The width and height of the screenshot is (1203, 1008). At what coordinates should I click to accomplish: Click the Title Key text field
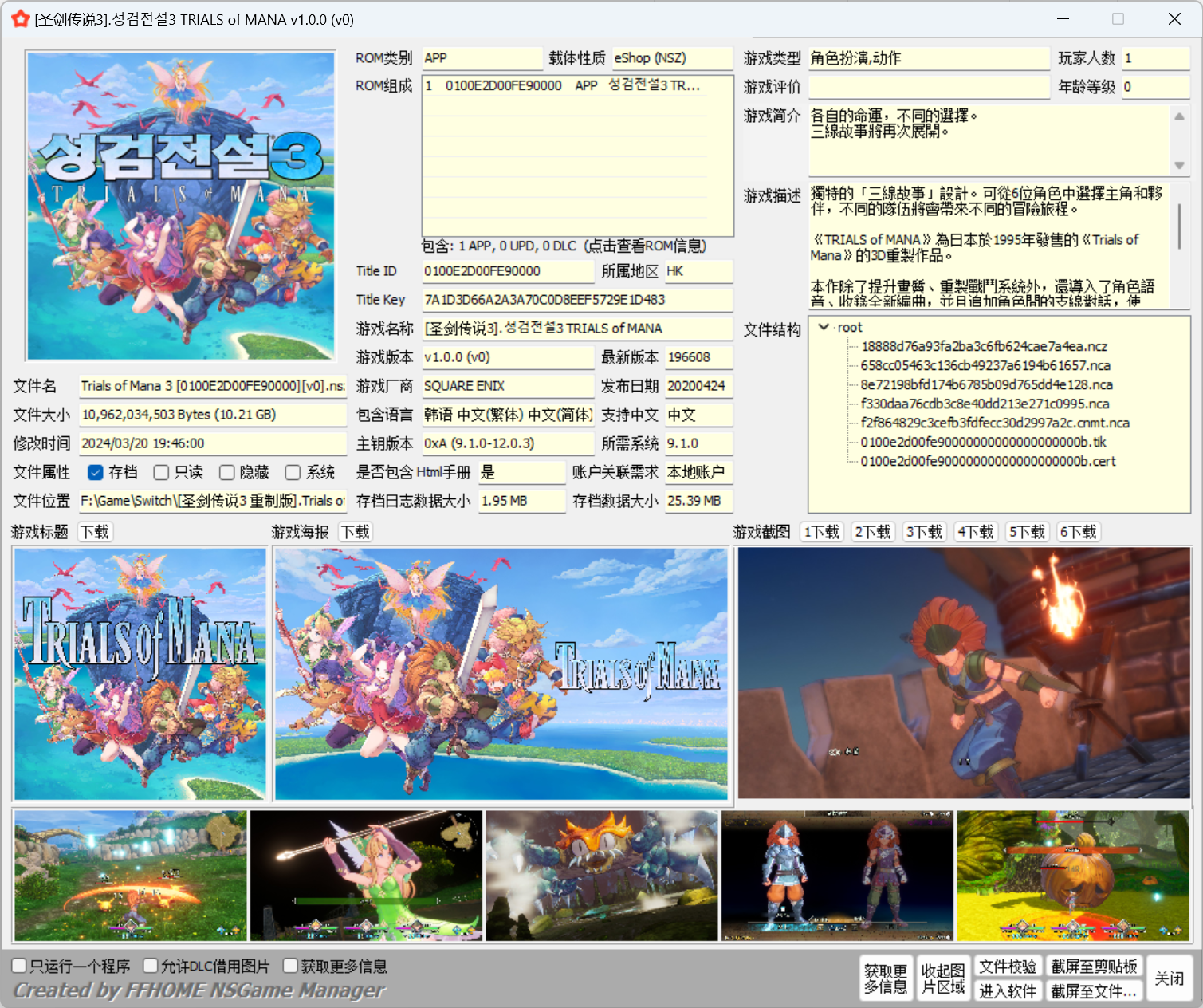pyautogui.click(x=576, y=300)
